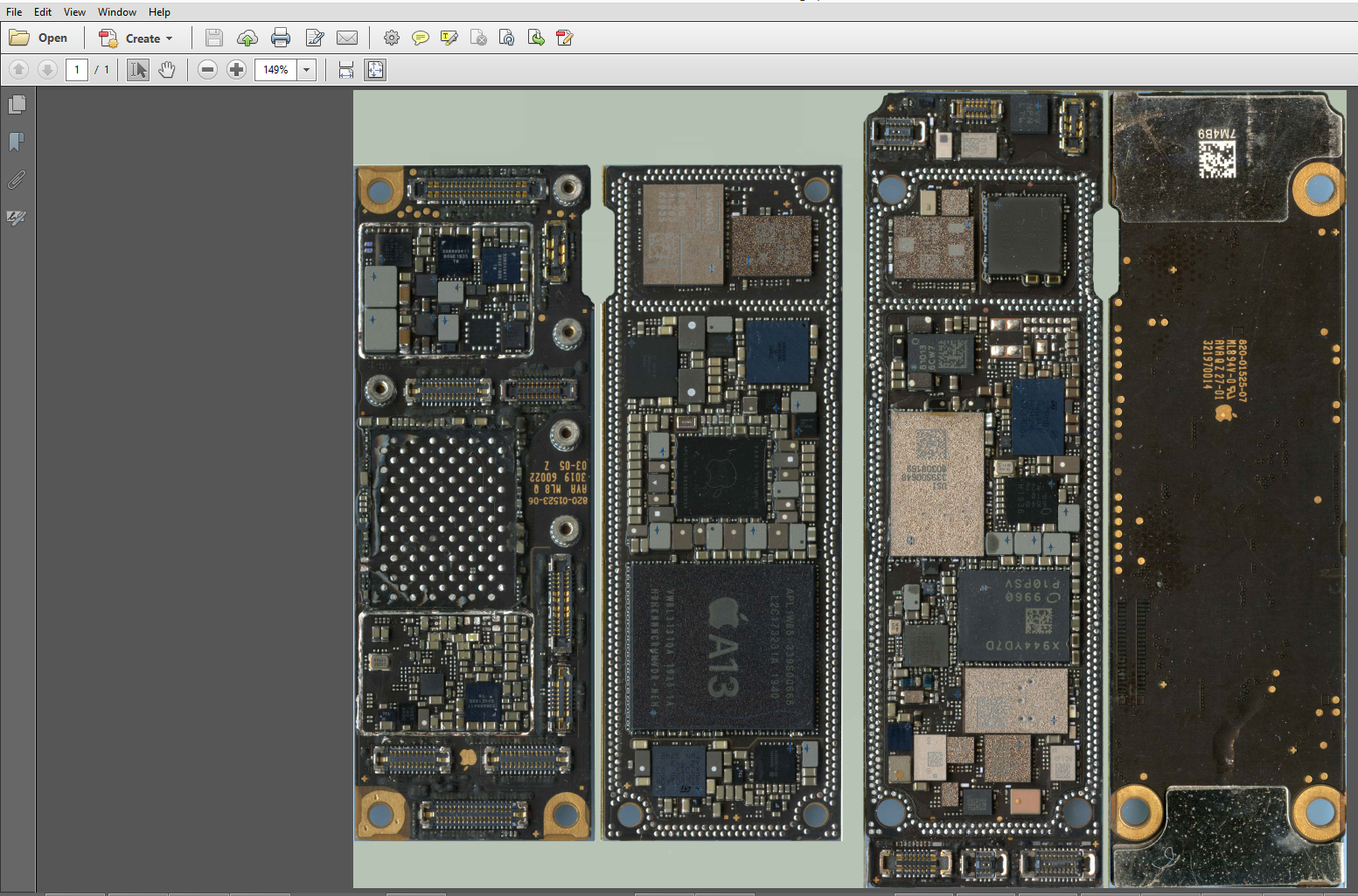The width and height of the screenshot is (1358, 896).
Task: Add a sticky note comment
Action: (421, 38)
